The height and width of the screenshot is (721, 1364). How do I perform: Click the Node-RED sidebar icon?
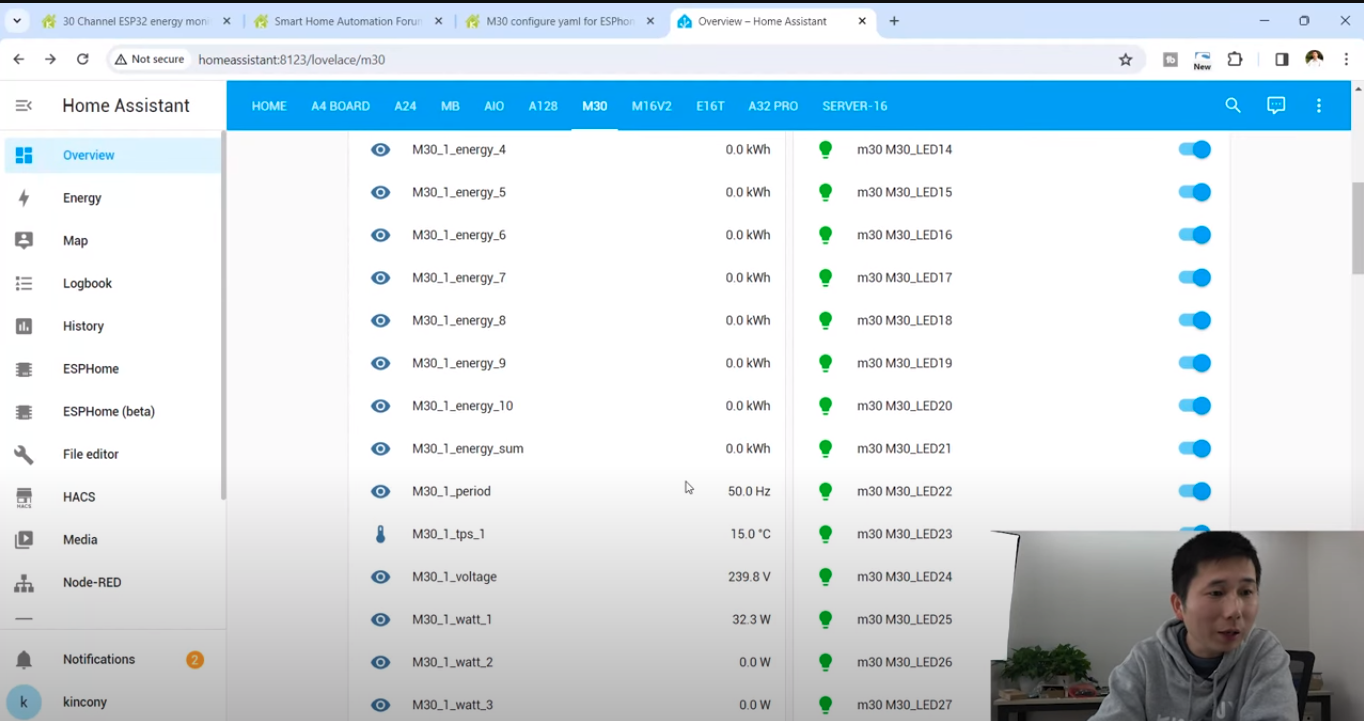coord(24,582)
